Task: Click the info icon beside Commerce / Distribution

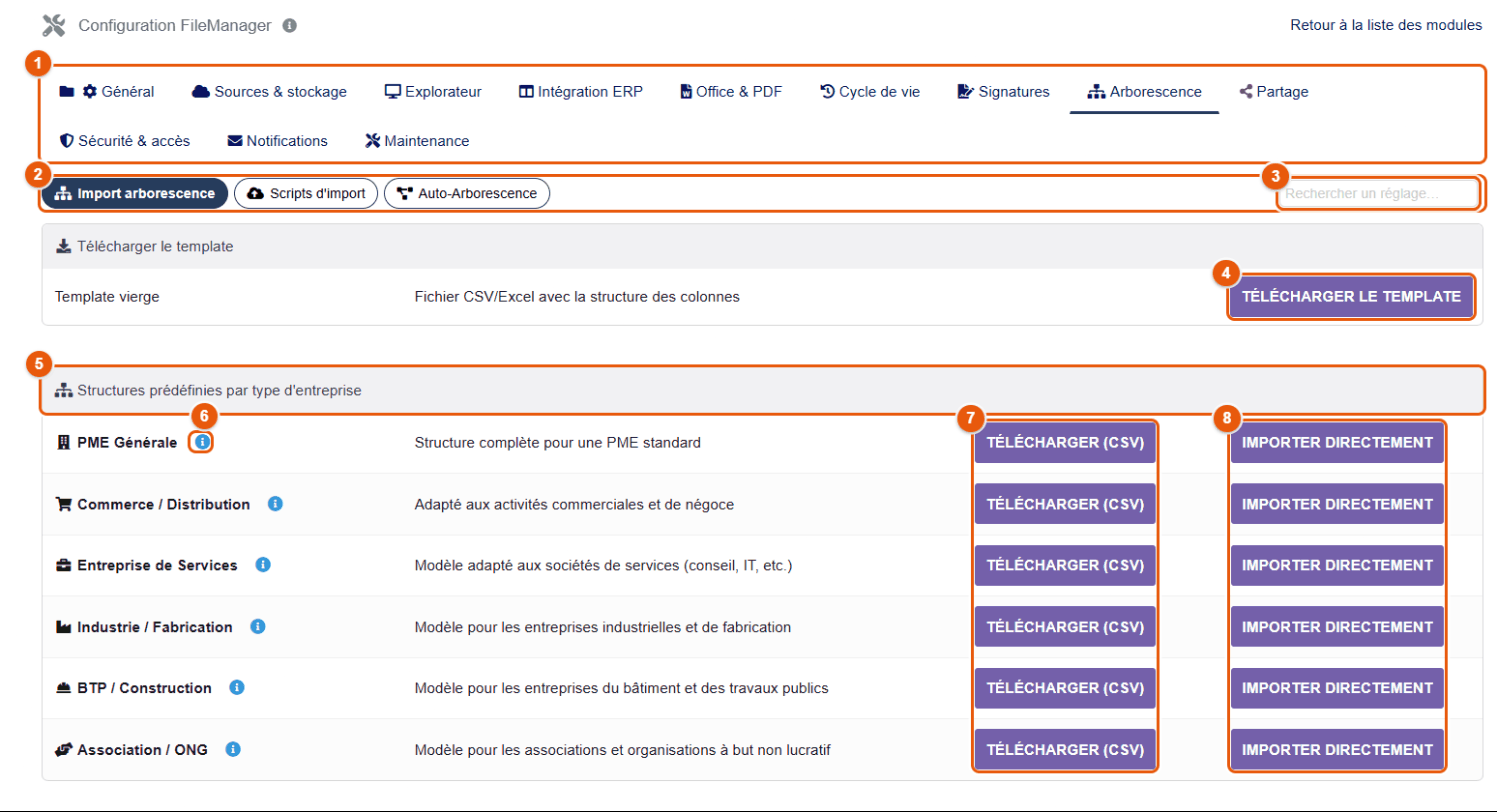Action: coord(276,504)
